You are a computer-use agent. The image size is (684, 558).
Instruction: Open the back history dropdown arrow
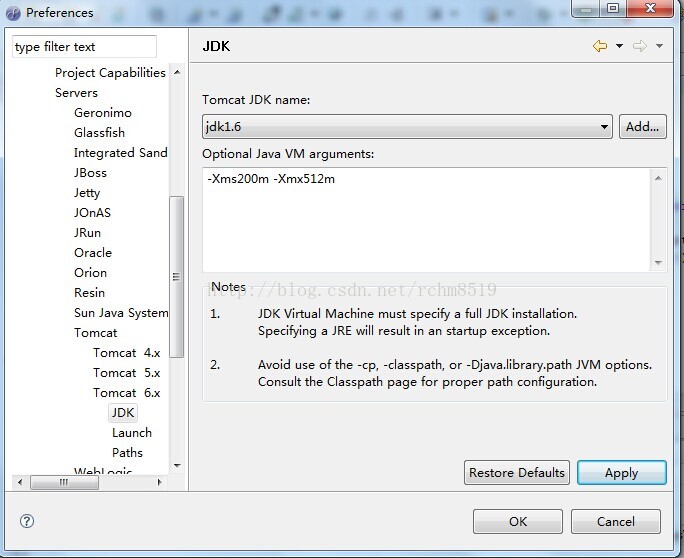[619, 46]
